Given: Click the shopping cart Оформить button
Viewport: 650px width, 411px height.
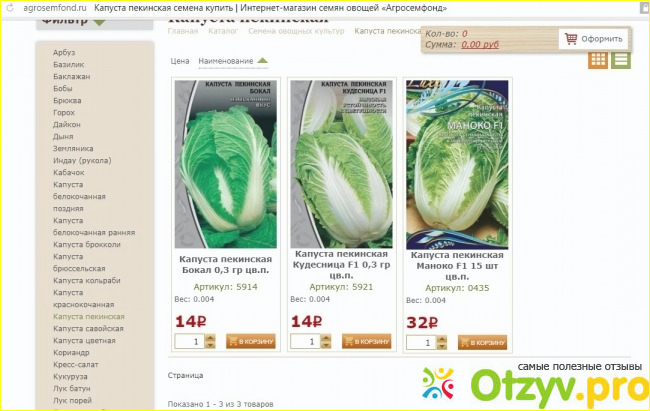Looking at the screenshot, I should point(594,39).
